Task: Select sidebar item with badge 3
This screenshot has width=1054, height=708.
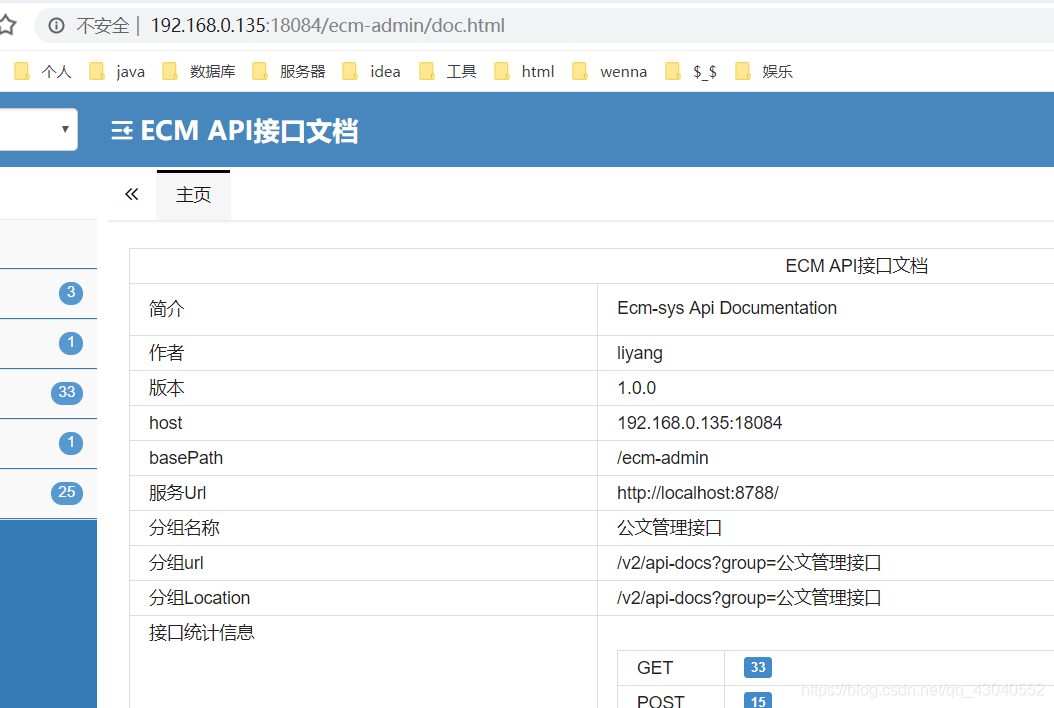Action: click(x=48, y=293)
